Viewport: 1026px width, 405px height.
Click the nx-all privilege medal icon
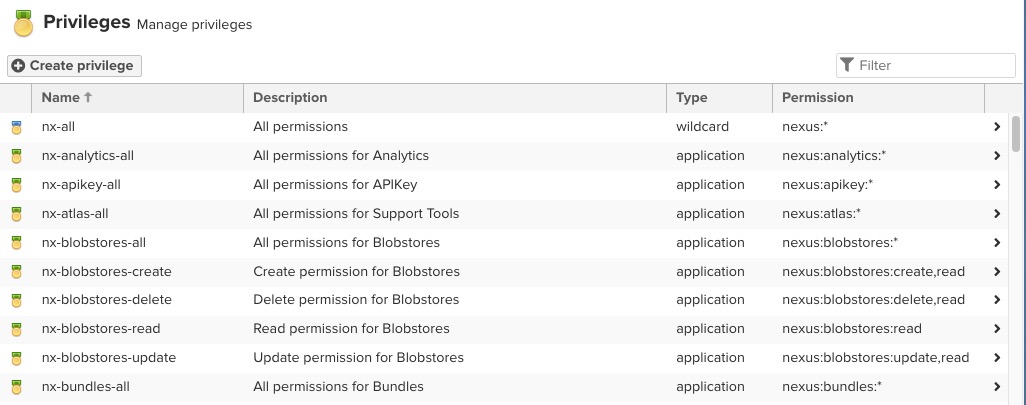point(16,127)
